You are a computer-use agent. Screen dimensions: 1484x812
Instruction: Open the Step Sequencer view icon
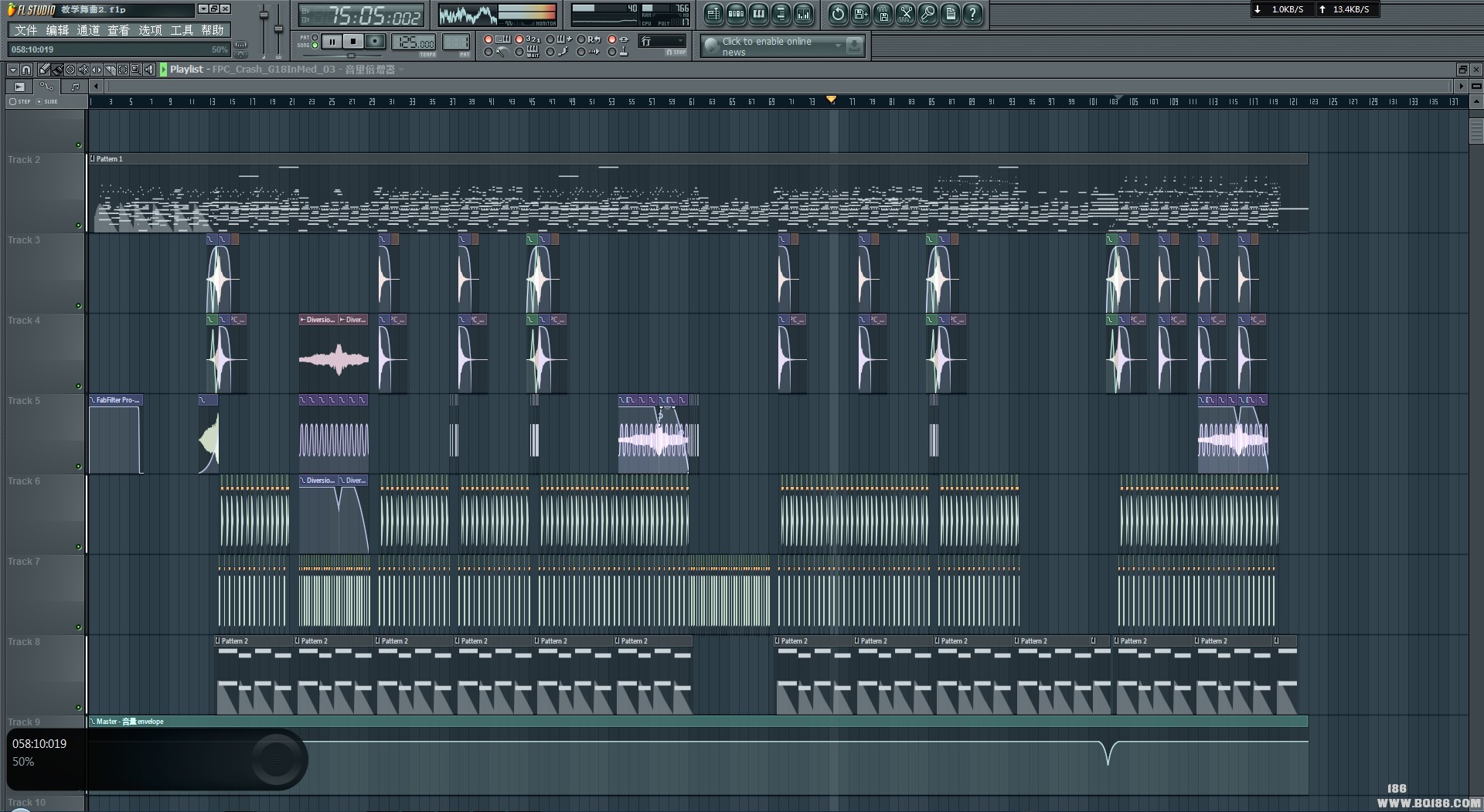(736, 13)
